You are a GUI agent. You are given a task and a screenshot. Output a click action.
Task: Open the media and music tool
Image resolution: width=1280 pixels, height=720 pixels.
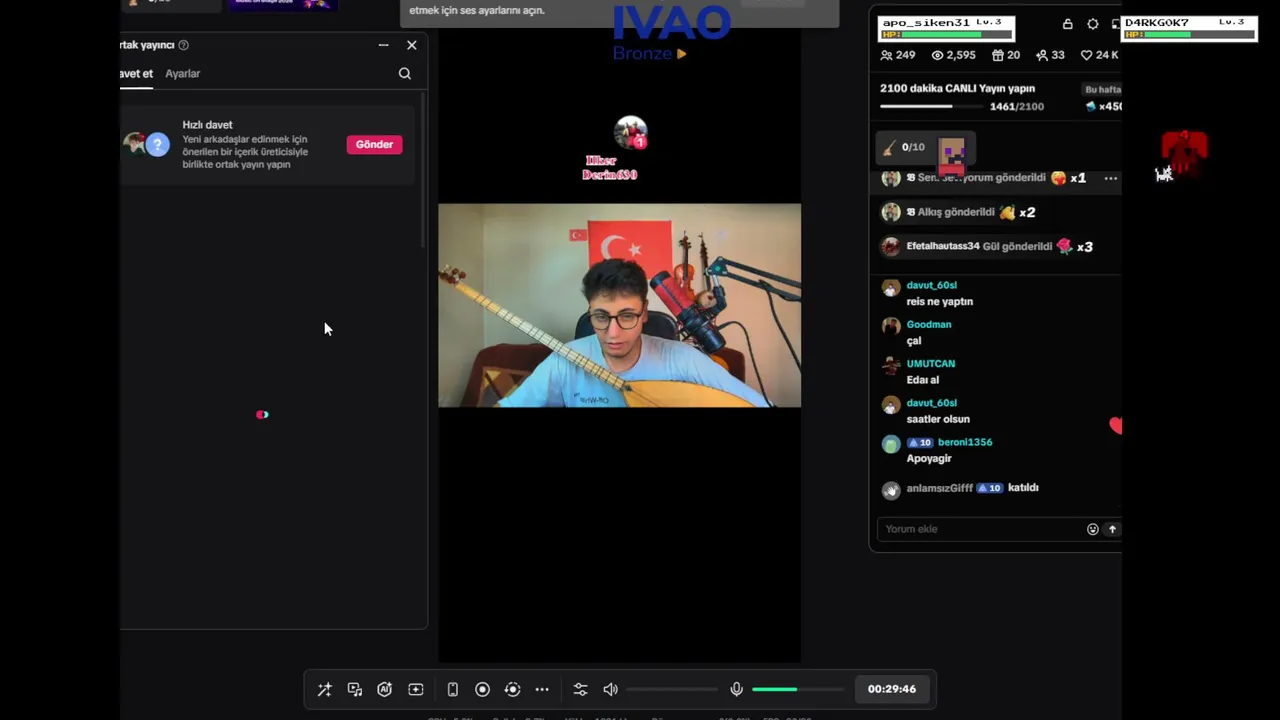pyautogui.click(x=355, y=689)
